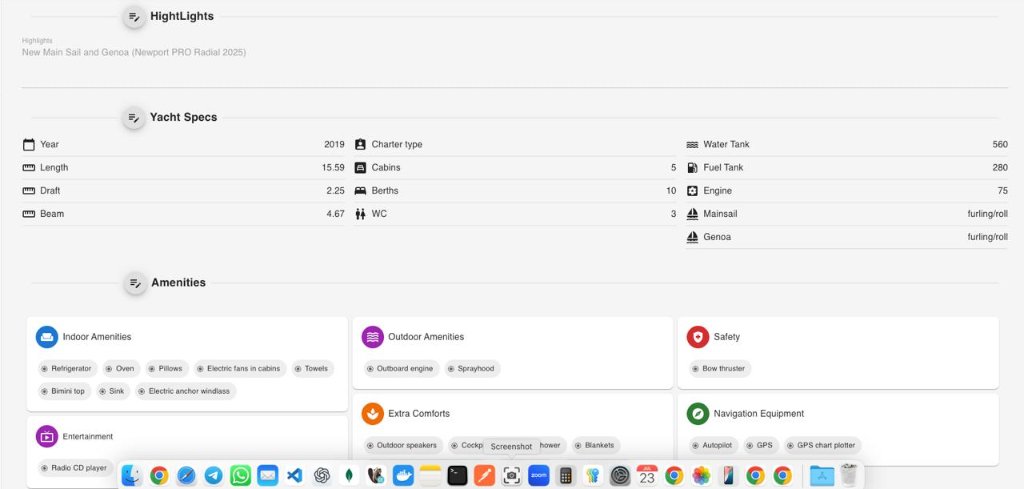
Task: Click the Amenities section list icon
Action: tap(134, 284)
